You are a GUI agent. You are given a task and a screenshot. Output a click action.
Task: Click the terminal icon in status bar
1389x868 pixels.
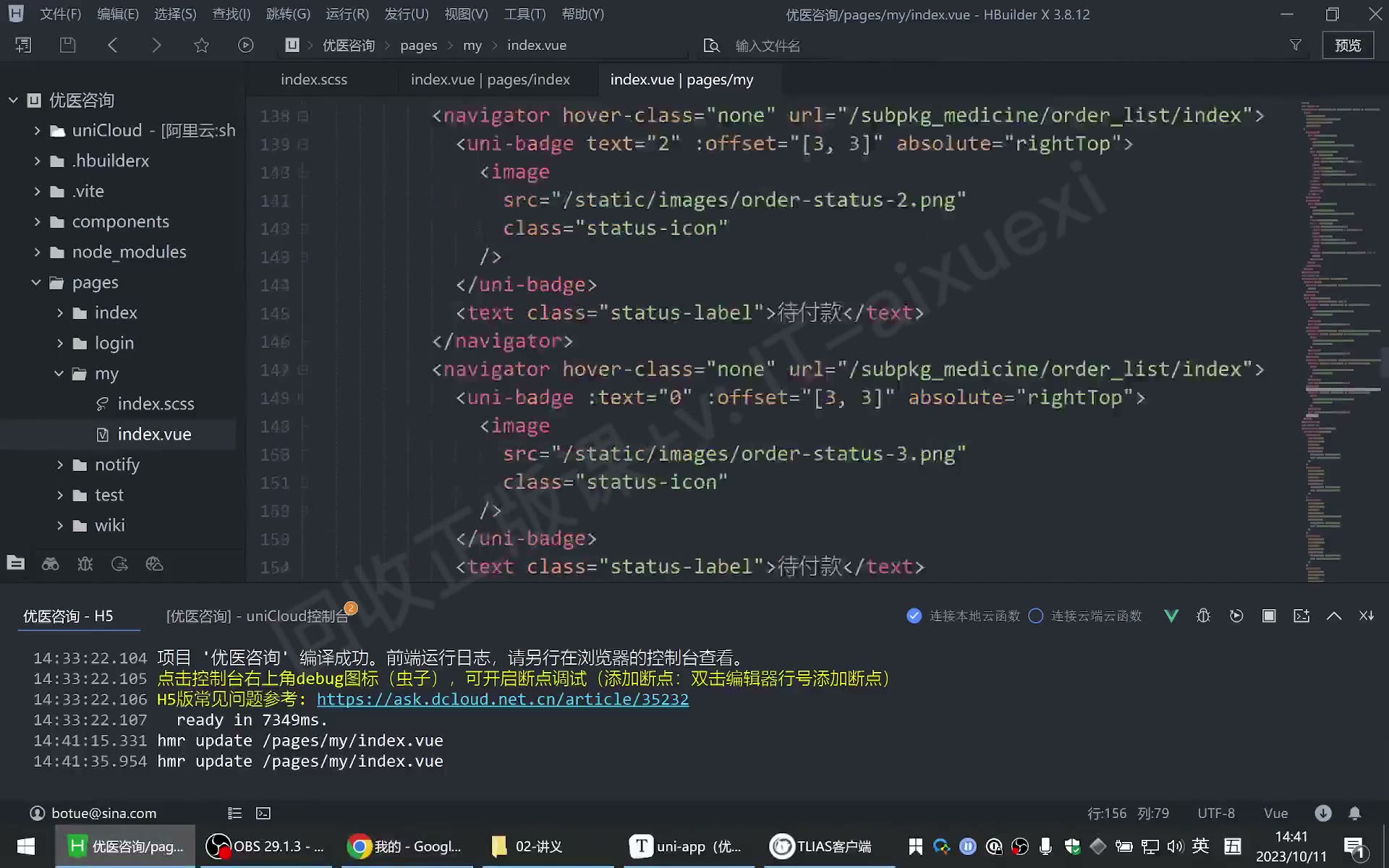tap(263, 813)
